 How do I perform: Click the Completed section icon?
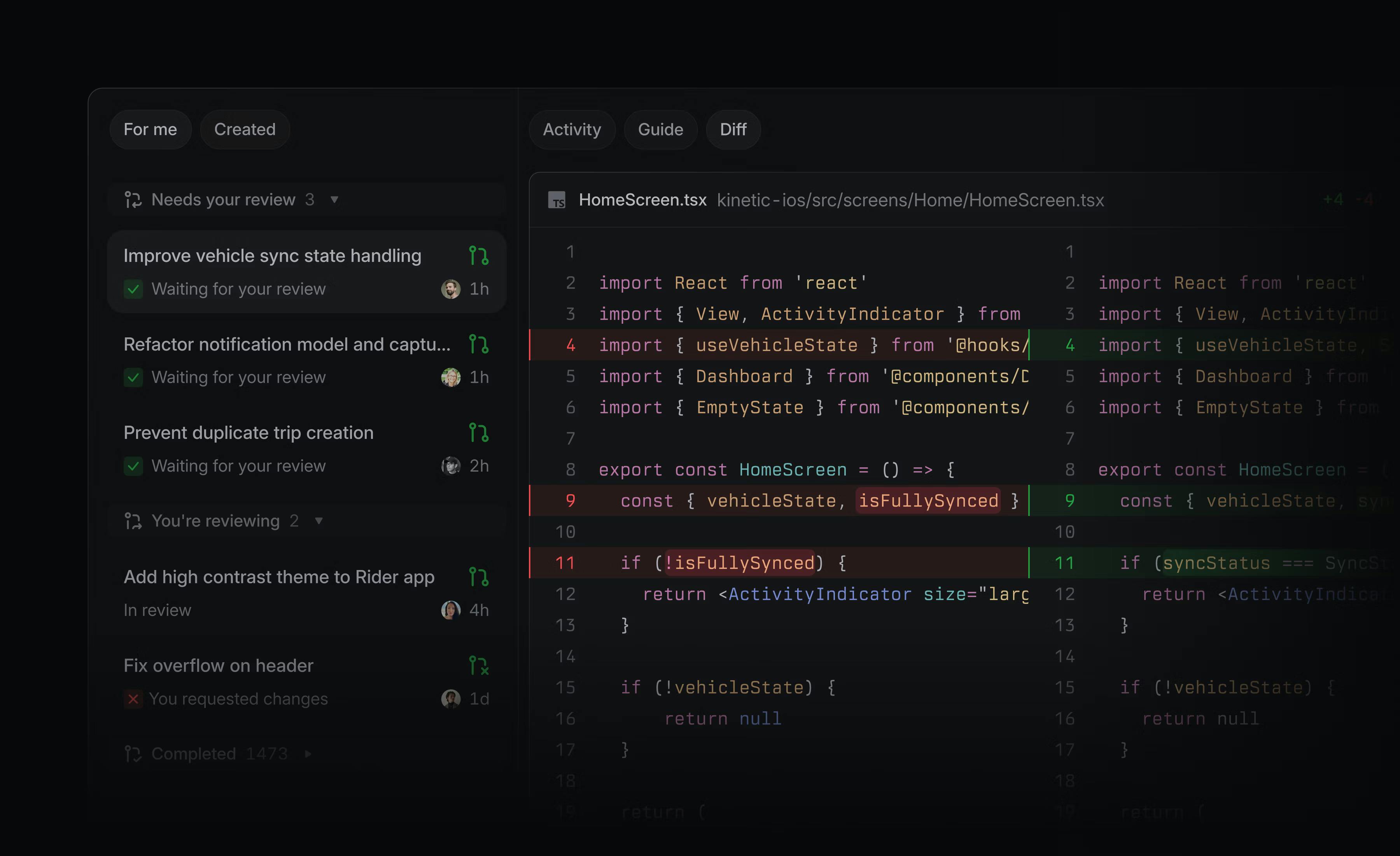tap(133, 754)
